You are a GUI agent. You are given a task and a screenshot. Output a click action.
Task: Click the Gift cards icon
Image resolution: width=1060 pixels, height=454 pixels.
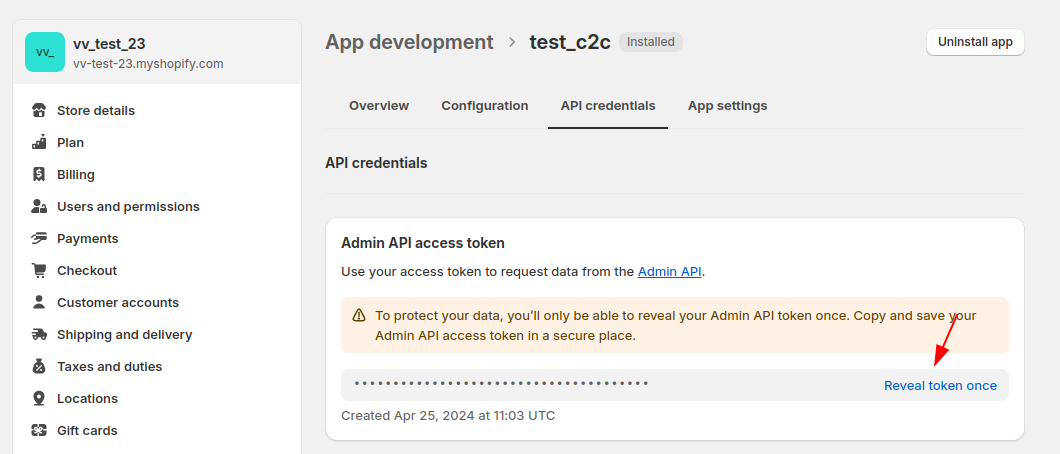click(x=39, y=430)
